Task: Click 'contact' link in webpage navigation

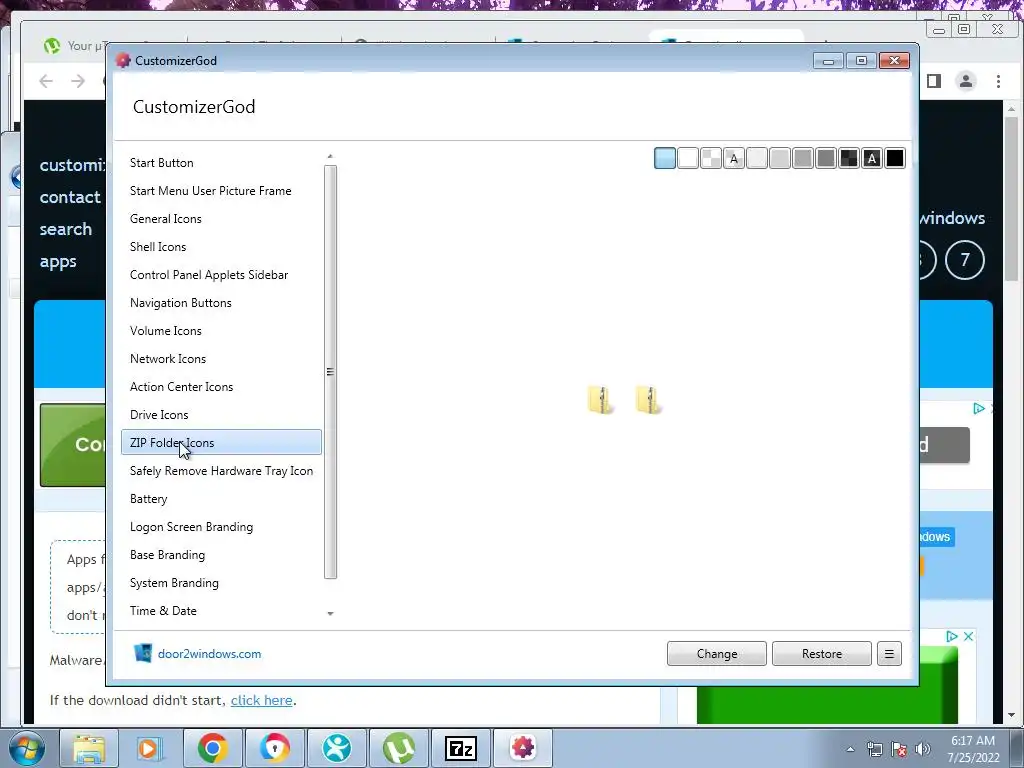Action: point(70,197)
